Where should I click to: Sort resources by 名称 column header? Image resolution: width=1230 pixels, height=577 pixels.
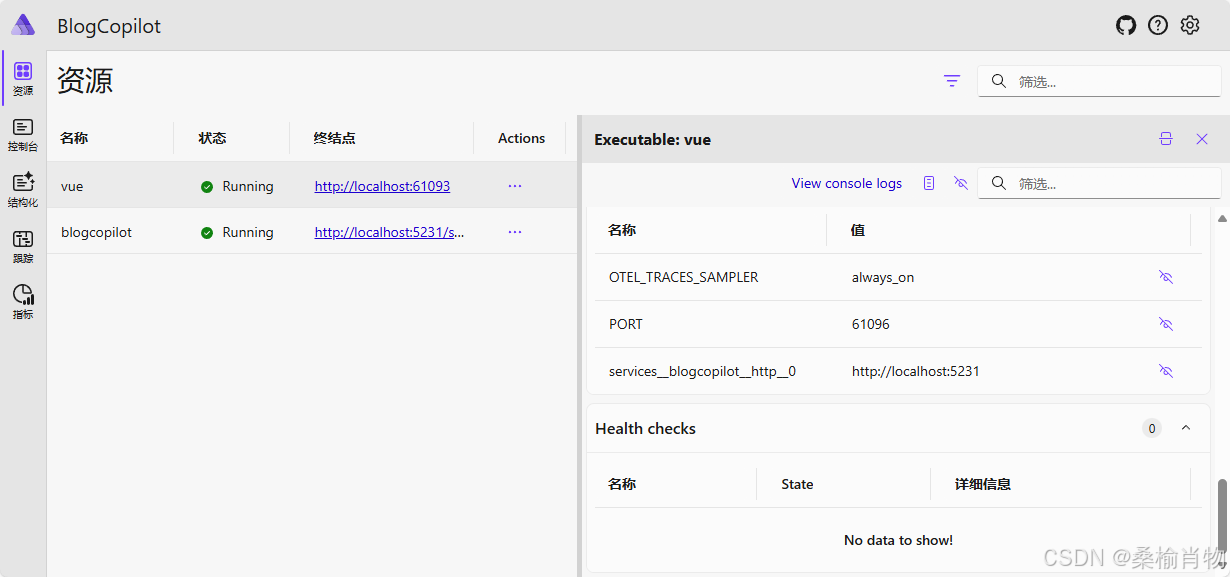coord(74,138)
